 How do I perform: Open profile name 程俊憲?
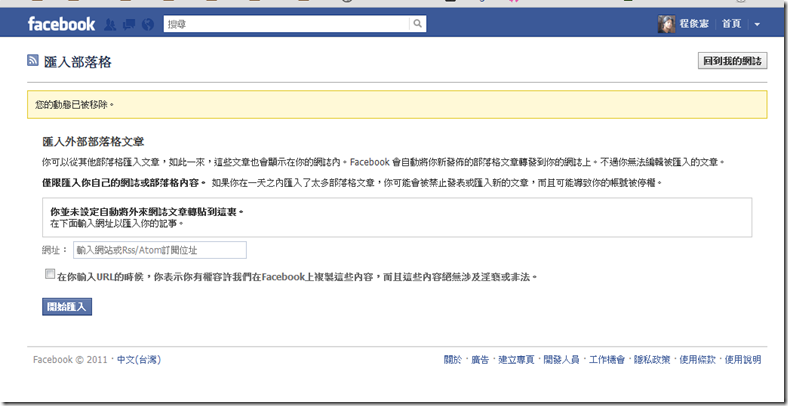point(694,24)
